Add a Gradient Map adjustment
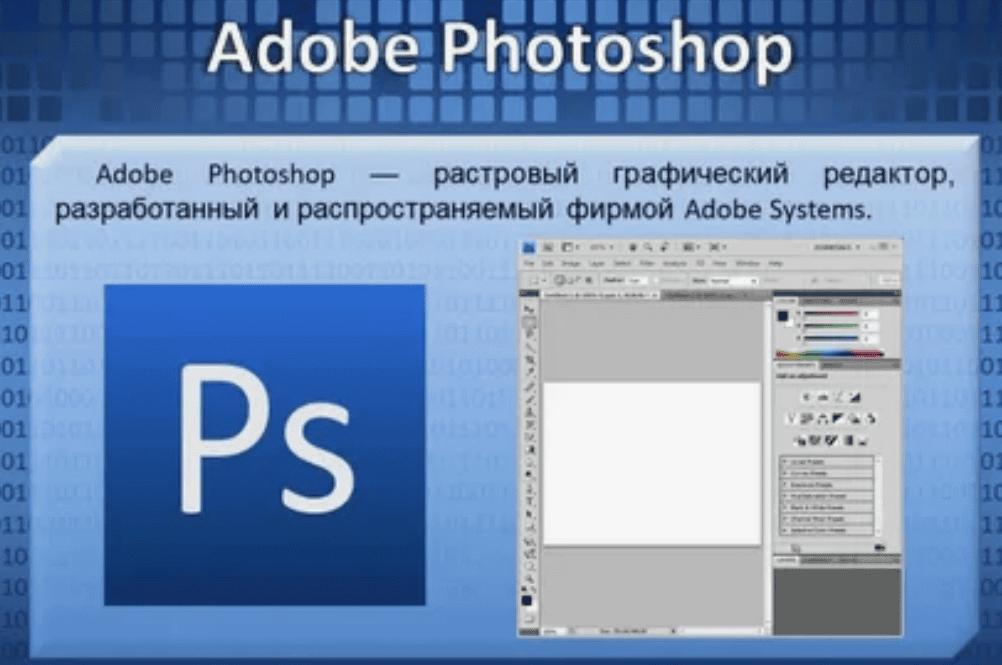1002x665 pixels. [849, 440]
